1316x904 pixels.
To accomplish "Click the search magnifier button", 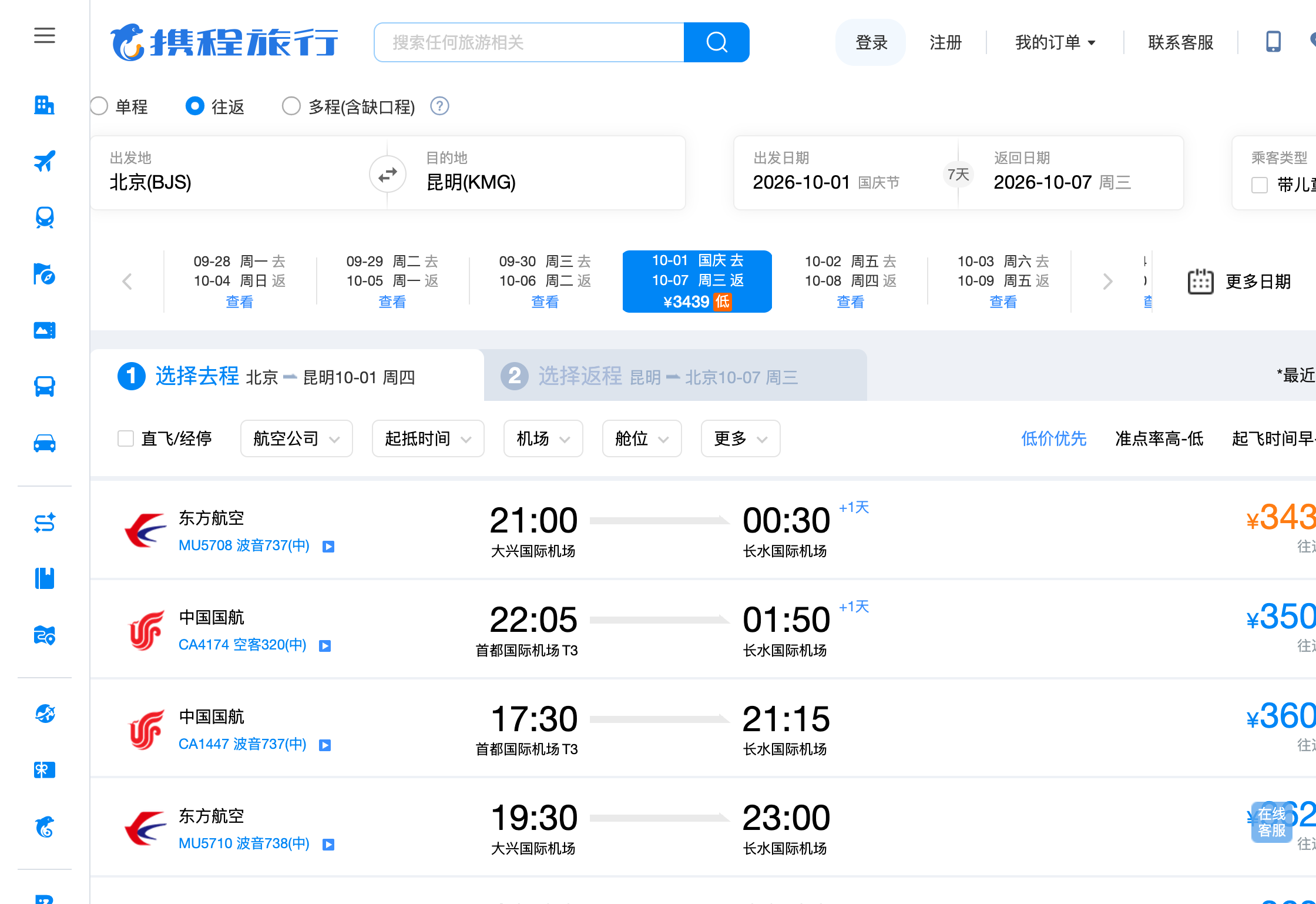I will [x=717, y=42].
